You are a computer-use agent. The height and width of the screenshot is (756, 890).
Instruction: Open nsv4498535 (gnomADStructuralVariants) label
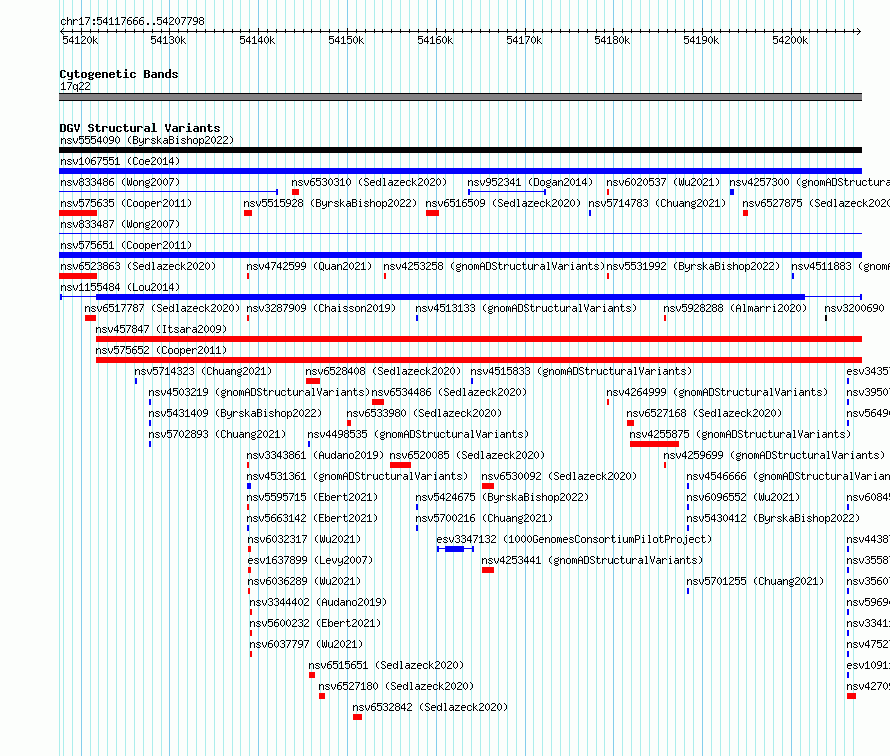click(x=418, y=434)
